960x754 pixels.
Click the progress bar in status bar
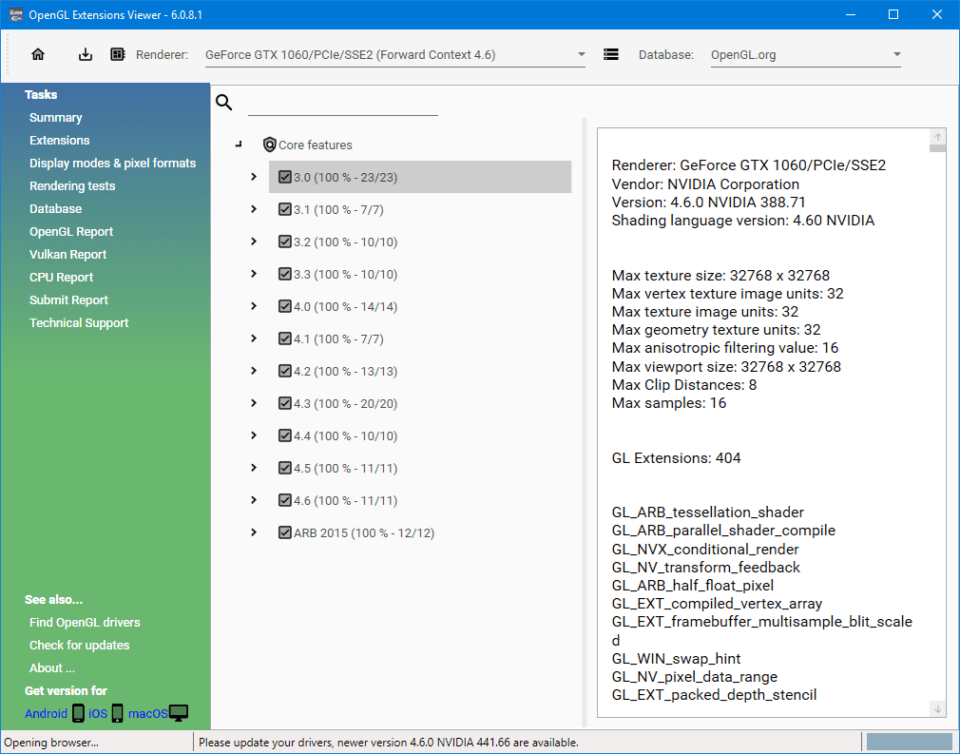click(909, 742)
